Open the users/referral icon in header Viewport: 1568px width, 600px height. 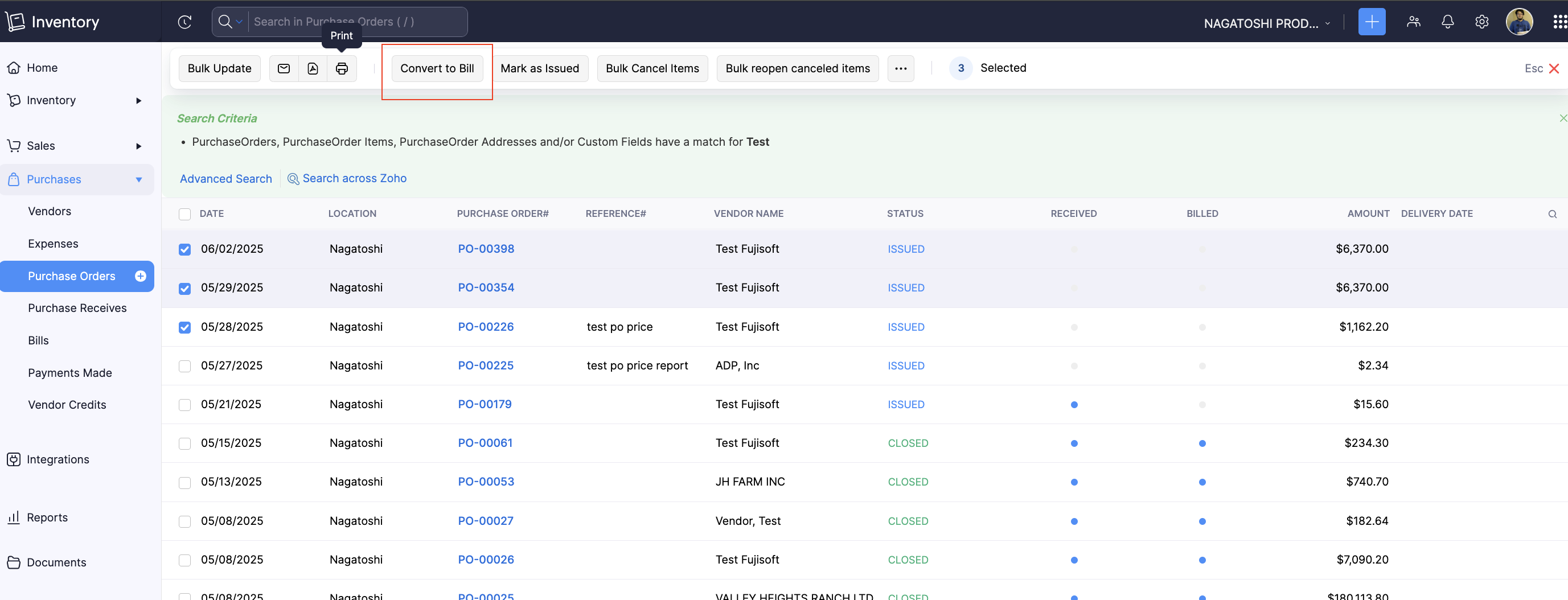click(1413, 23)
